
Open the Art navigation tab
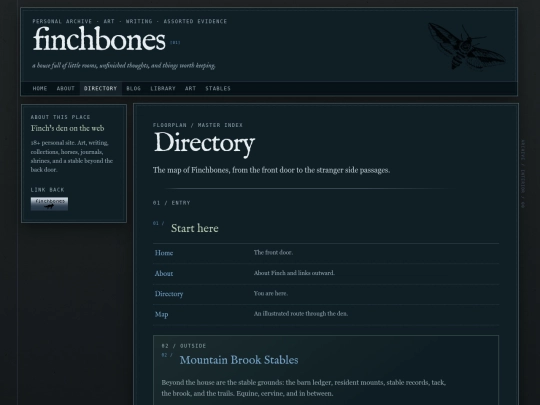[190, 89]
